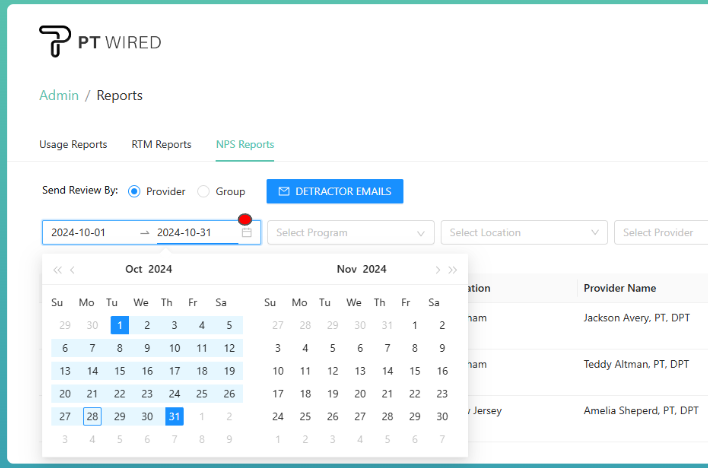Click the start date field 2024-10-01
The width and height of the screenshot is (708, 468).
(x=90, y=233)
